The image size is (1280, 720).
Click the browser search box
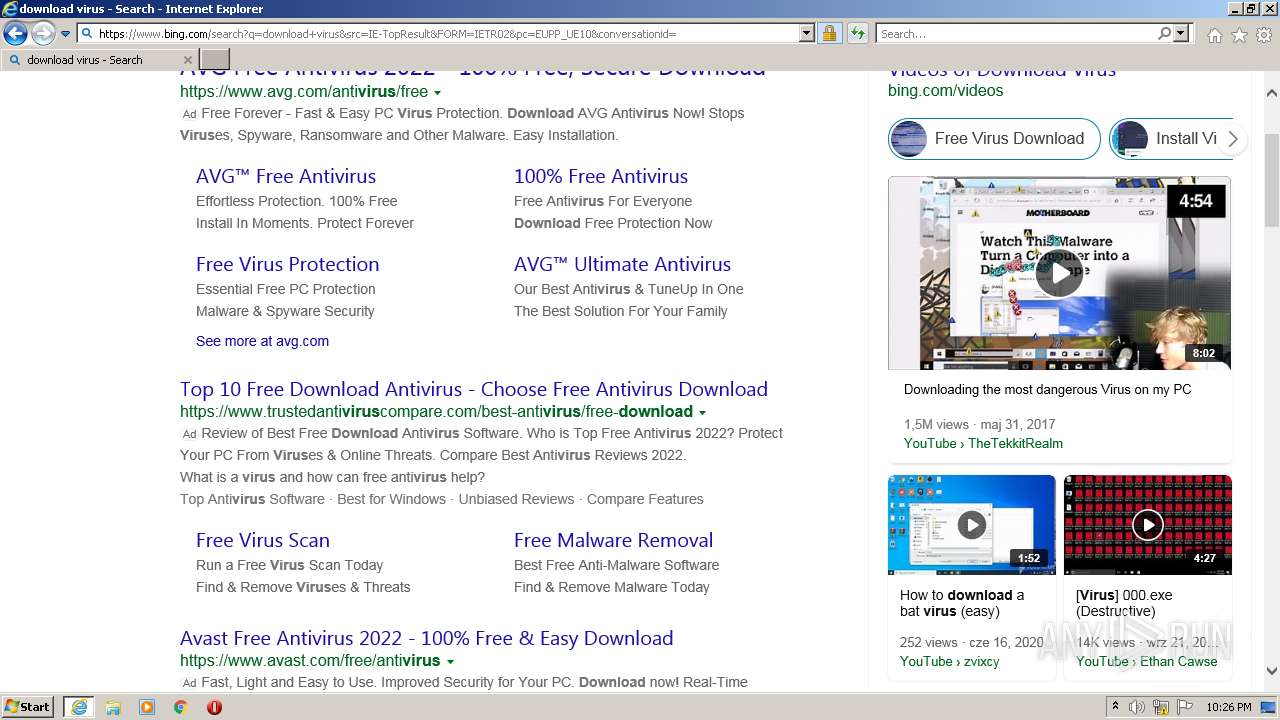(x=1017, y=34)
